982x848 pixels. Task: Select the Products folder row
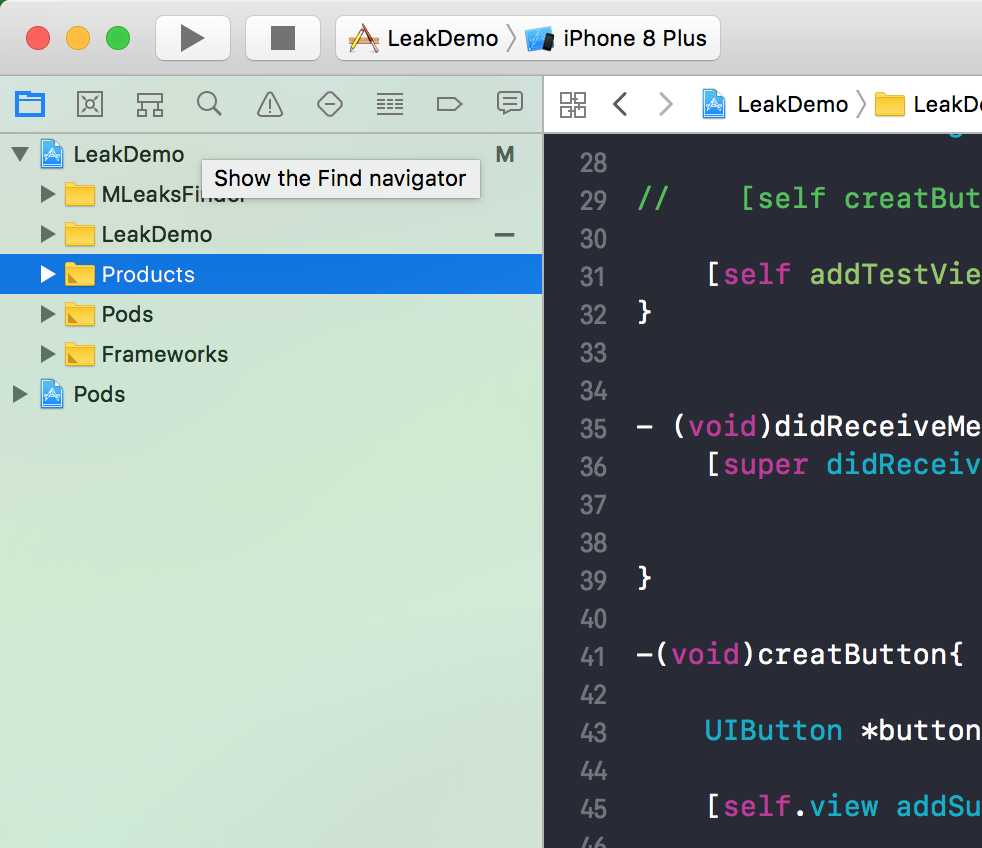tap(271, 274)
